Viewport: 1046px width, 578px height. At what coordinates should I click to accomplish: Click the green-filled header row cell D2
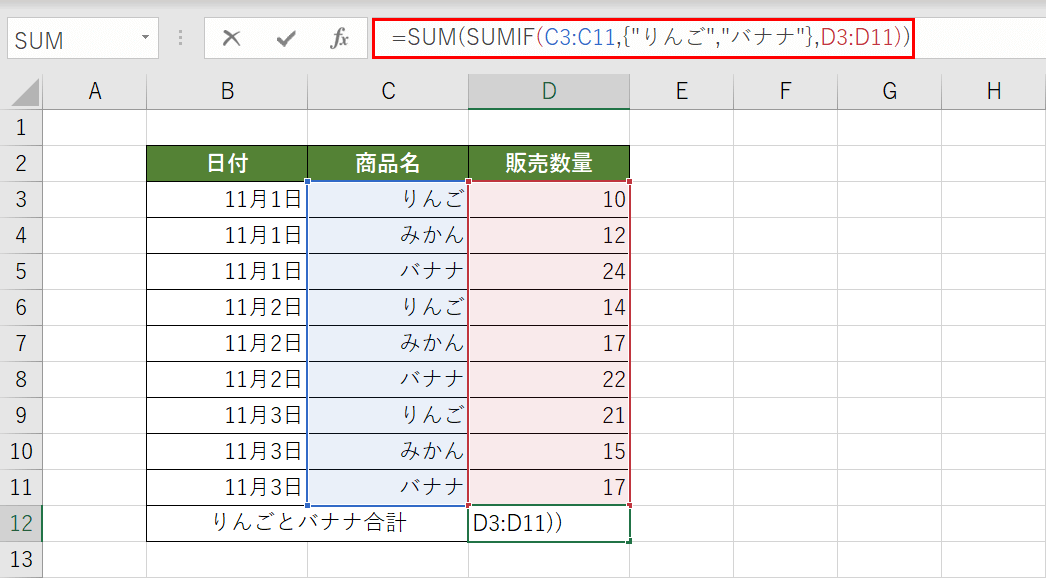[548, 163]
